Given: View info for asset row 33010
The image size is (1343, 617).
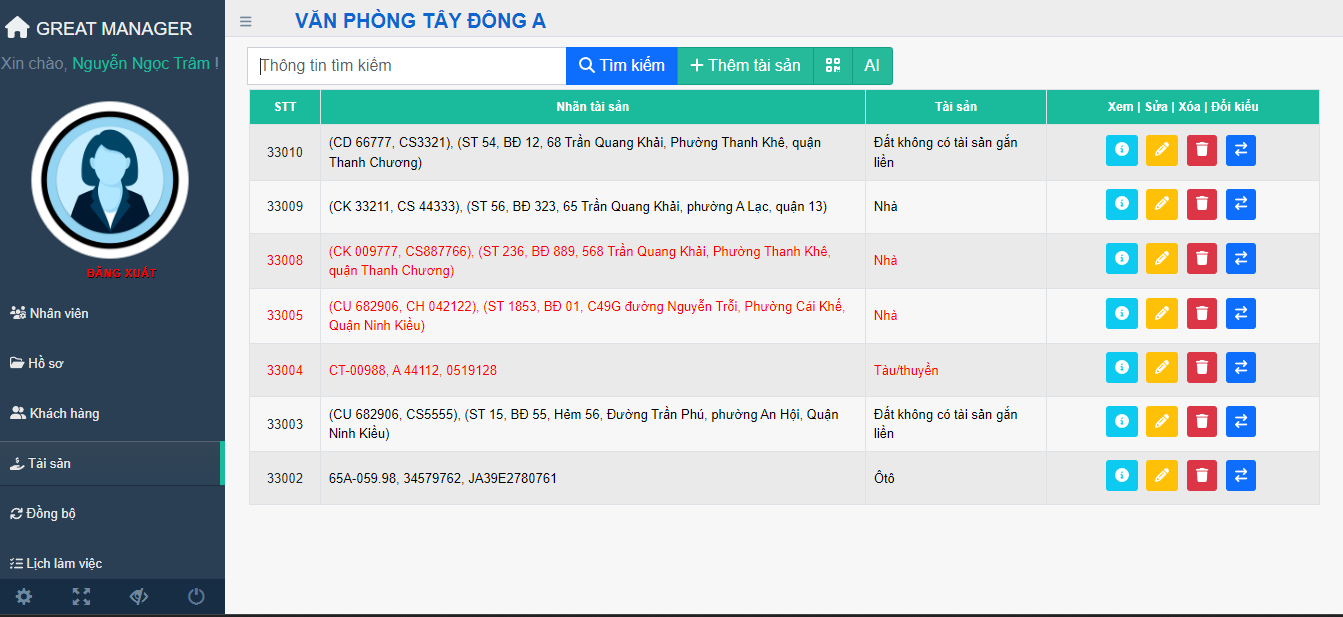Looking at the screenshot, I should click(1121, 150).
